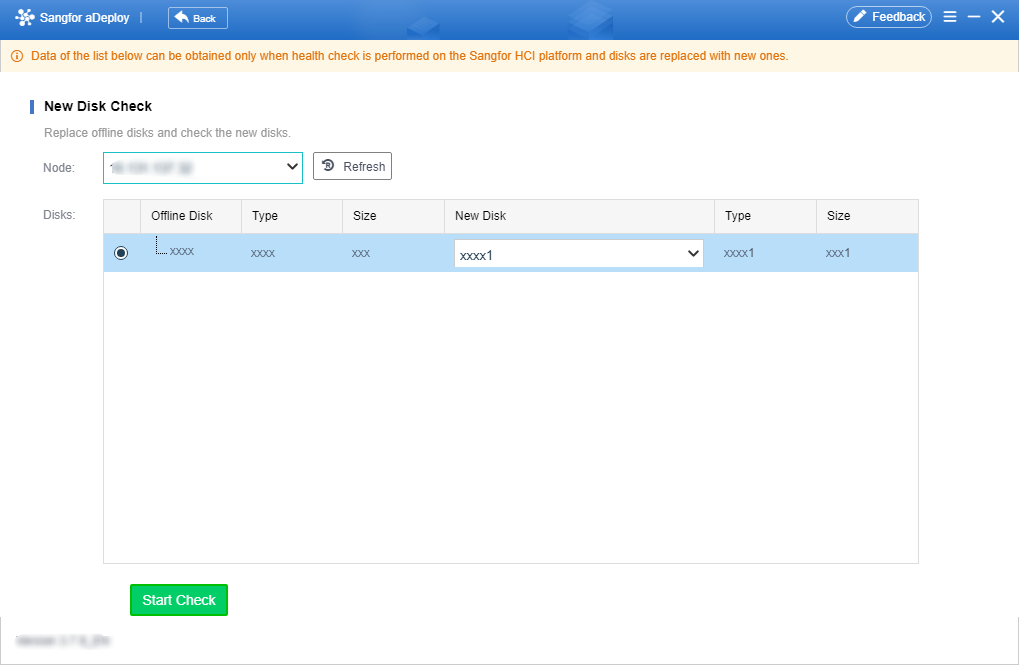1019x665 pixels.
Task: Select the xxxx offline disk radio button
Action: tap(121, 253)
